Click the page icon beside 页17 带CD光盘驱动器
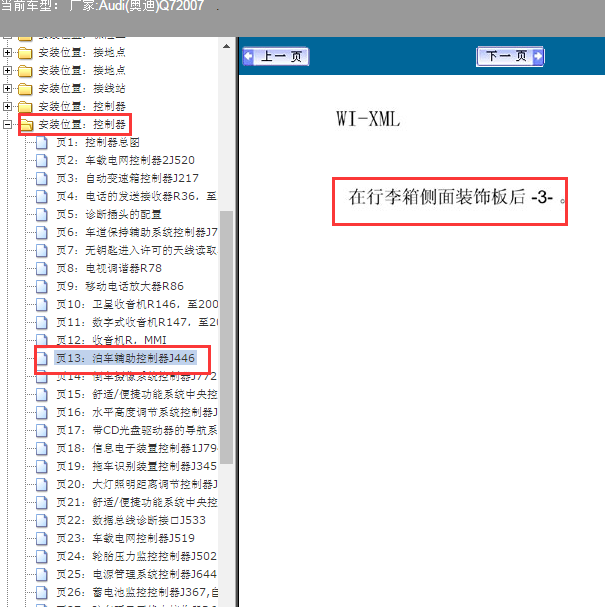 (42, 430)
